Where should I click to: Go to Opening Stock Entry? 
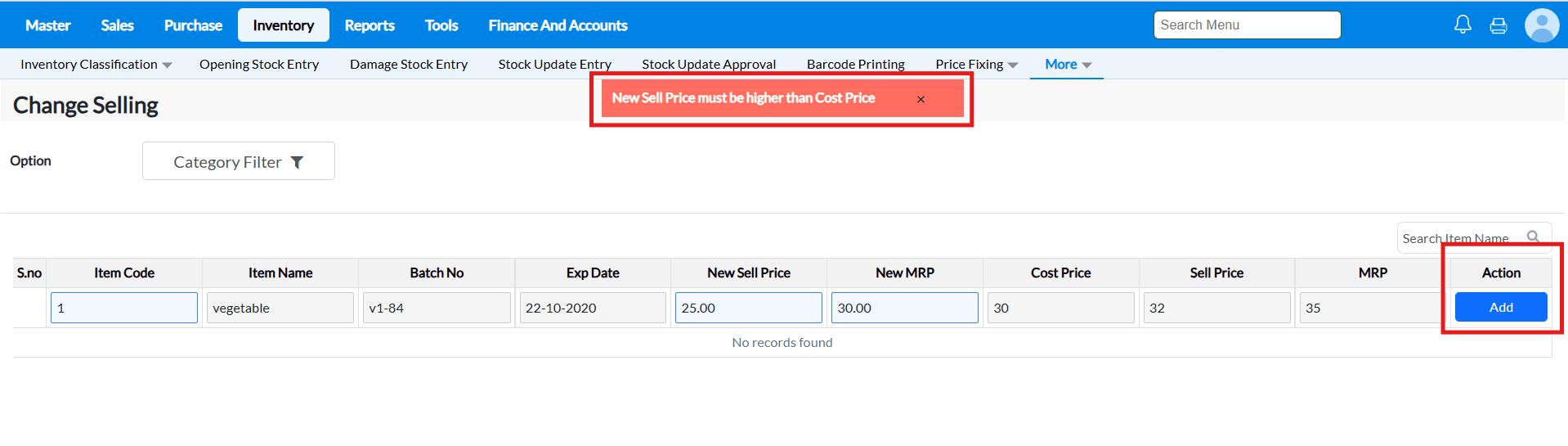coord(258,65)
